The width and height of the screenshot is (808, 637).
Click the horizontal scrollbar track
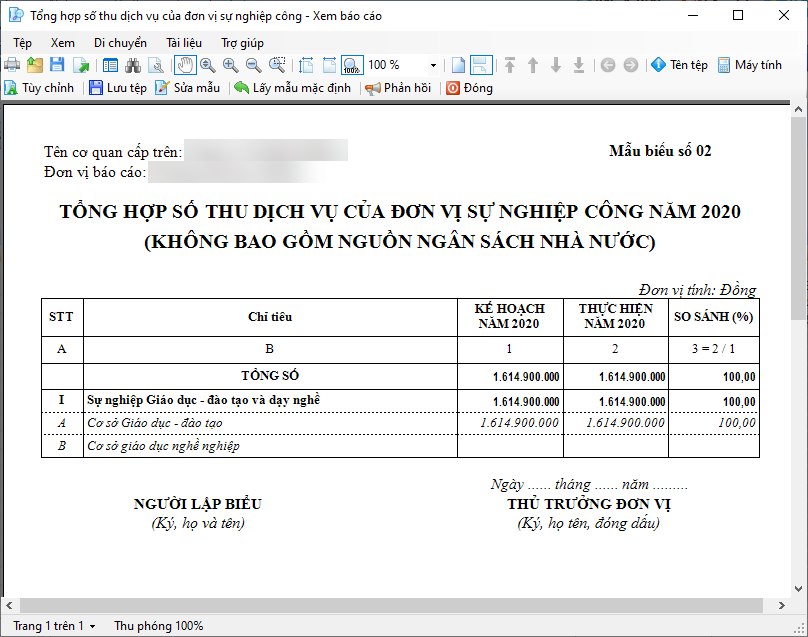coord(391,605)
